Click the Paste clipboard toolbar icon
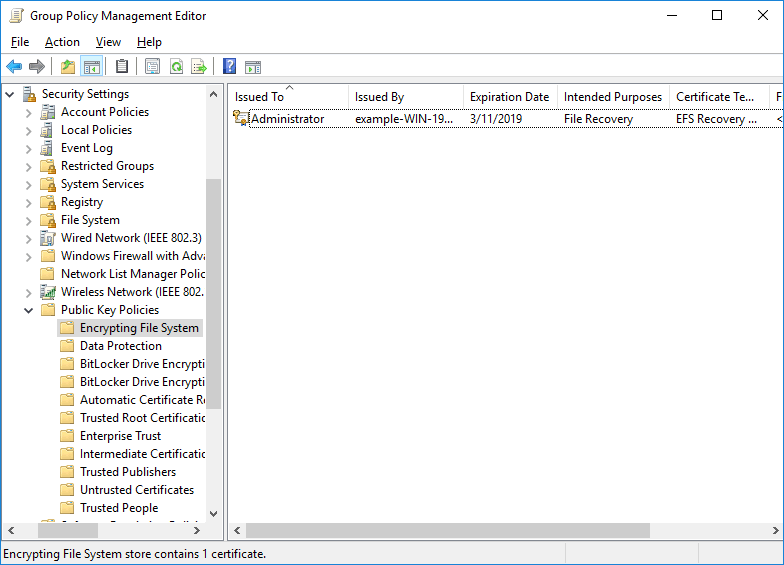This screenshot has width=784, height=565. (122, 66)
